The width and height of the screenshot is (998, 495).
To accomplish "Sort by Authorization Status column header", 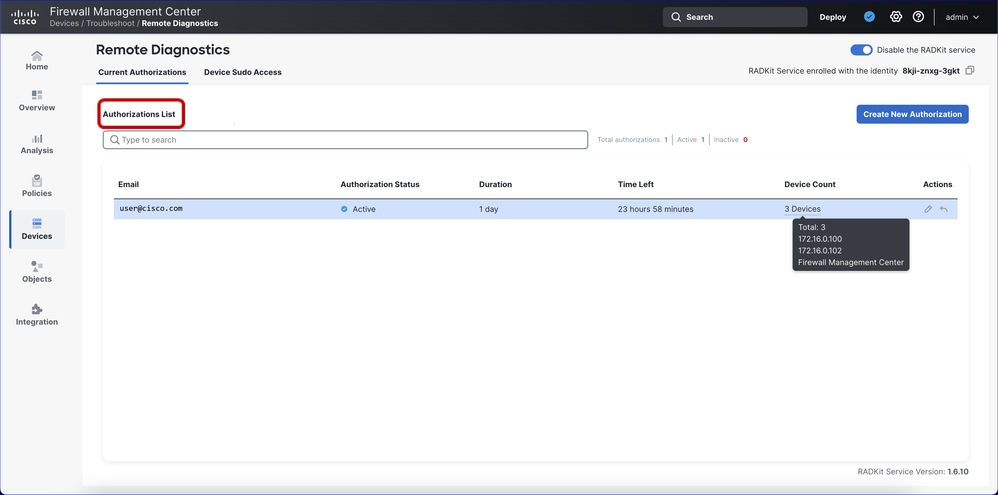I will click(380, 185).
